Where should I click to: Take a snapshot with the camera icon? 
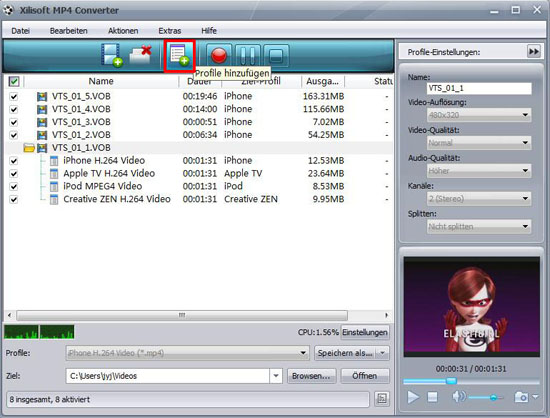pyautogui.click(x=521, y=397)
